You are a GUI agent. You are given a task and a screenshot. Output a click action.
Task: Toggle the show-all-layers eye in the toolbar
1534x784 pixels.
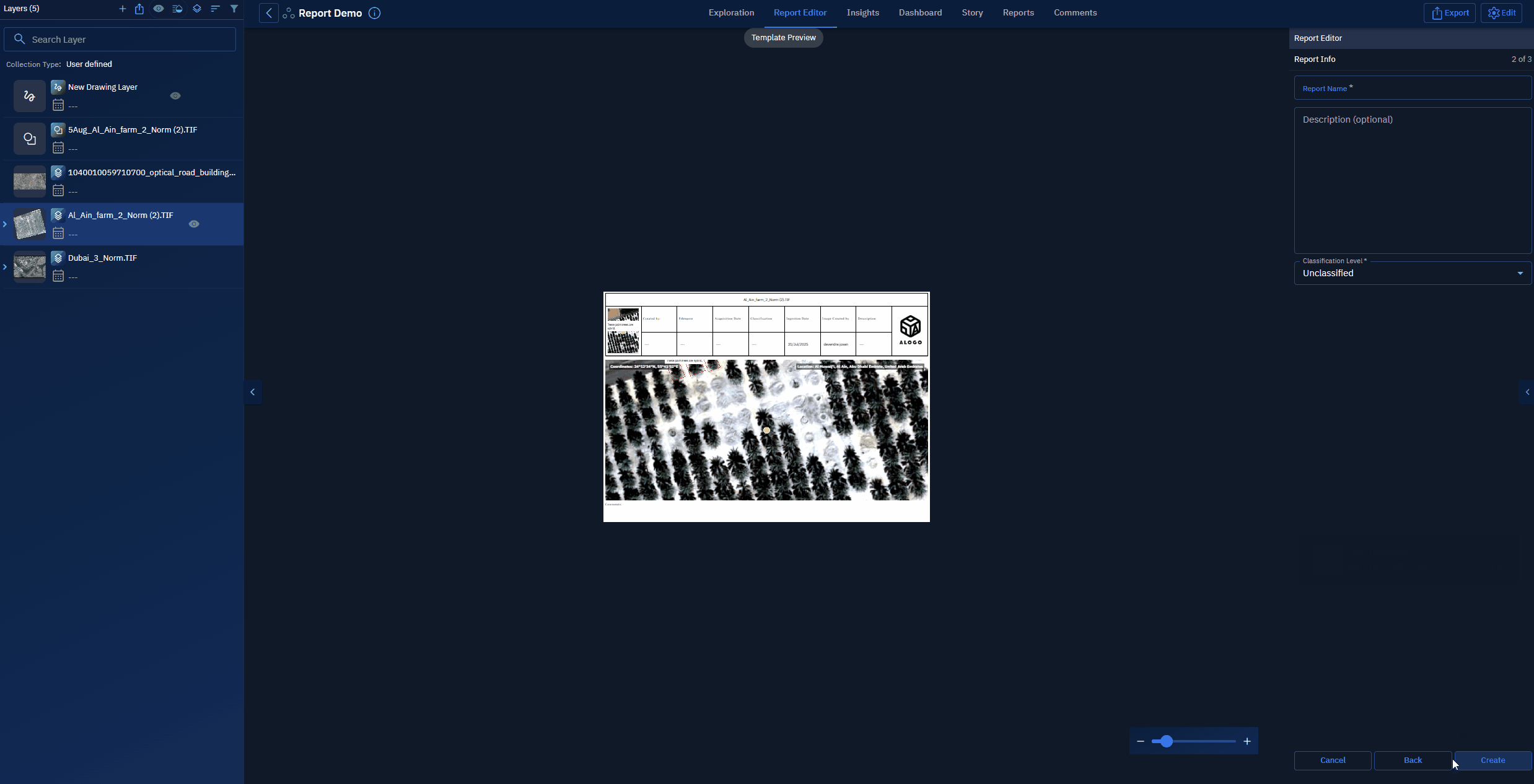[x=159, y=9]
